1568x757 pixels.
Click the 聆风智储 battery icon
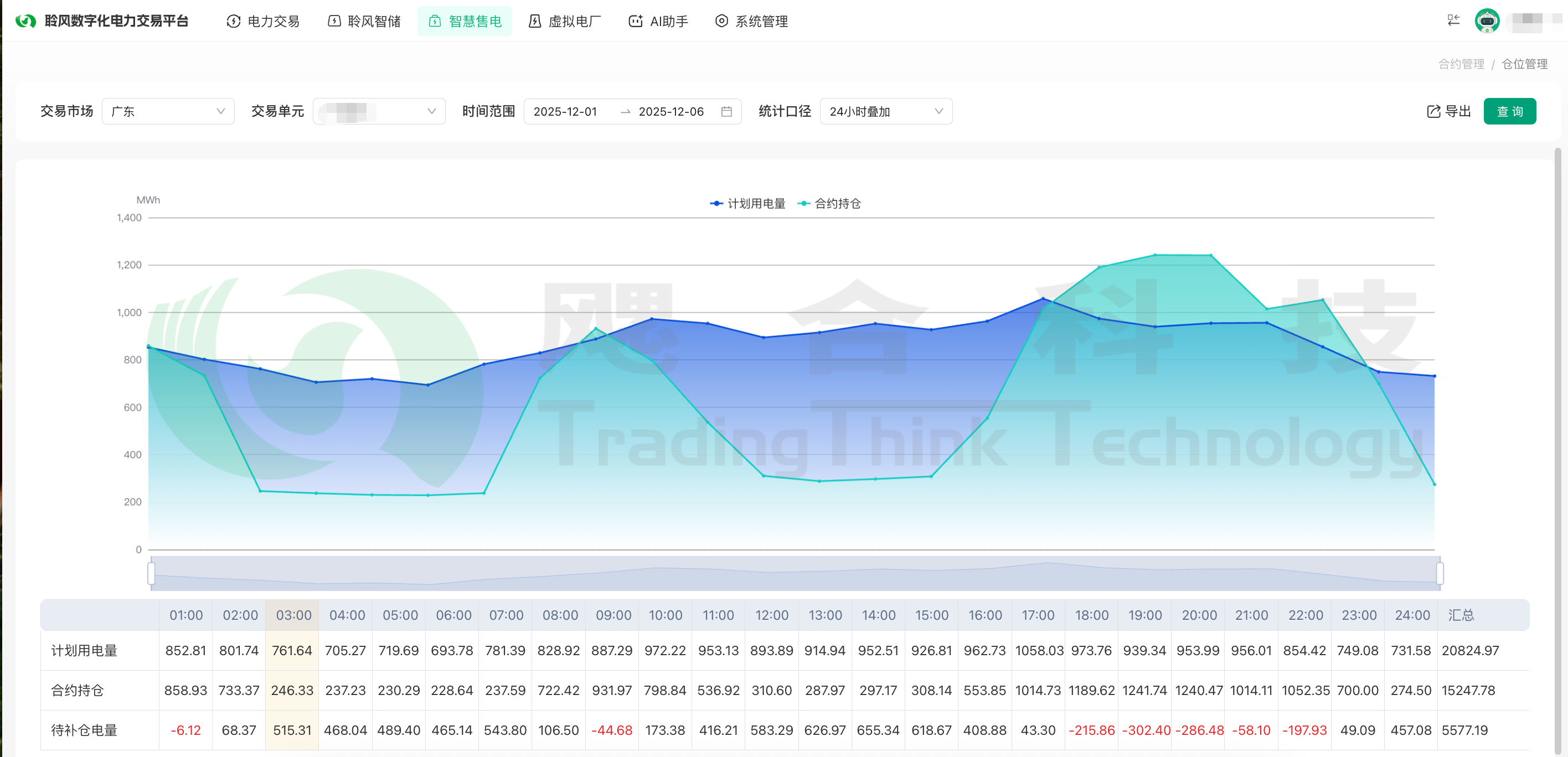click(334, 21)
